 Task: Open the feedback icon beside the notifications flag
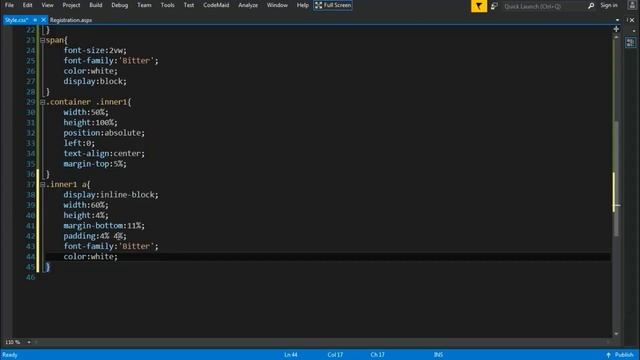coord(494,6)
